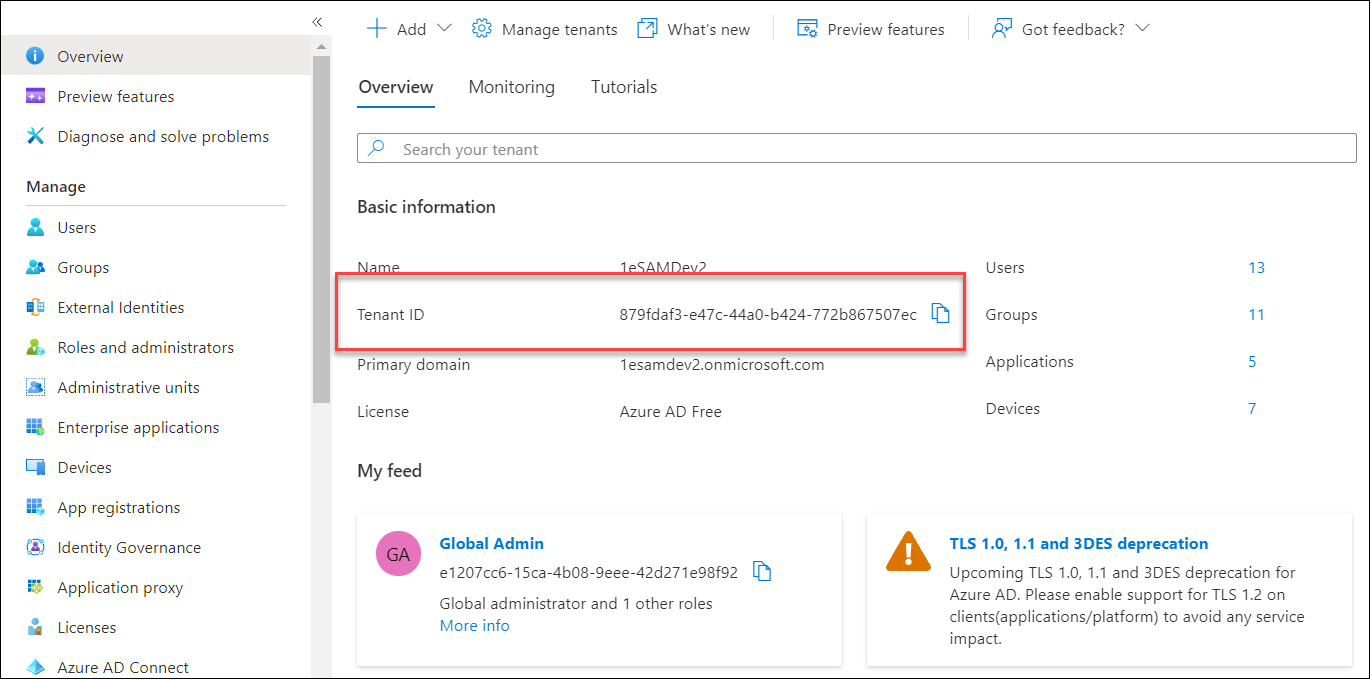The height and width of the screenshot is (679, 1370).
Task: Copy the Global Admin object ID
Action: 762,572
